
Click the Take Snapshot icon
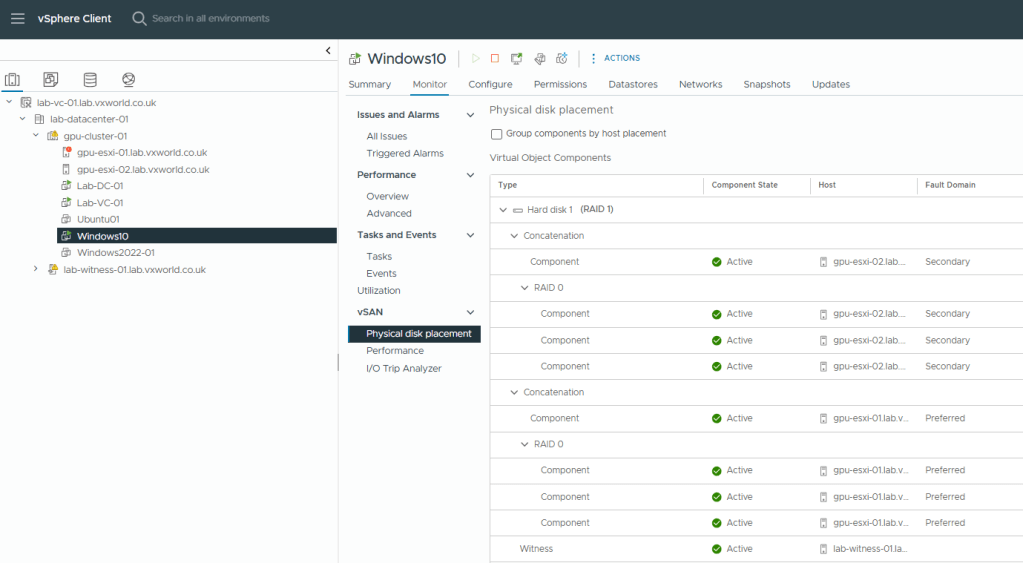click(x=562, y=59)
